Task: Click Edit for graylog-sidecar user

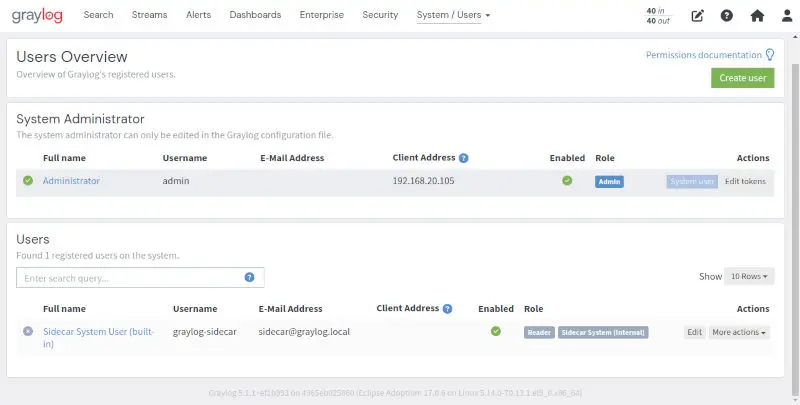Action: 694,332
